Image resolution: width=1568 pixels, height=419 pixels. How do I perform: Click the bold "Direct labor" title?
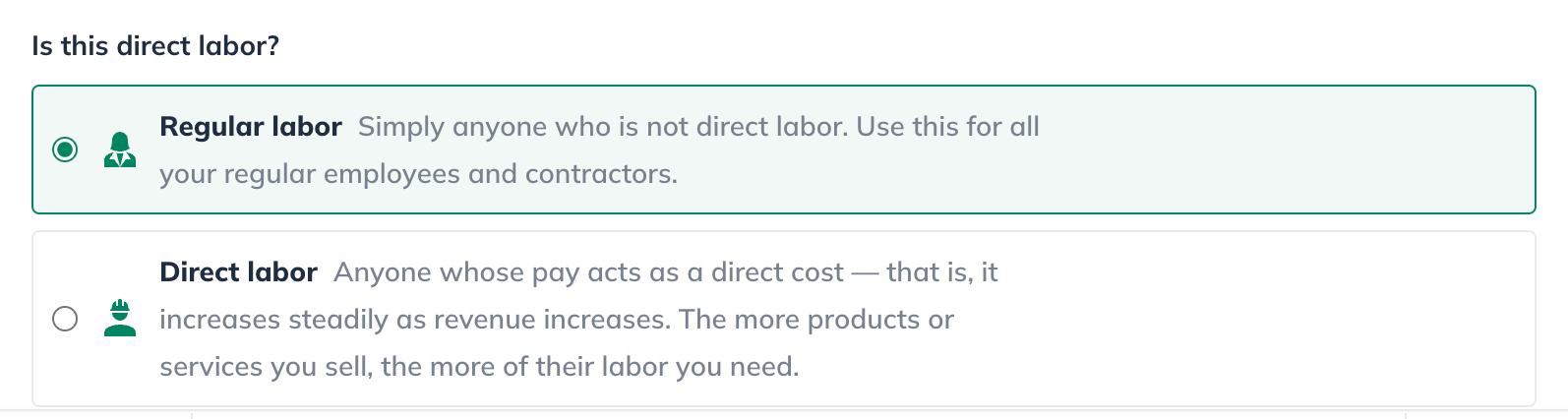tap(239, 272)
